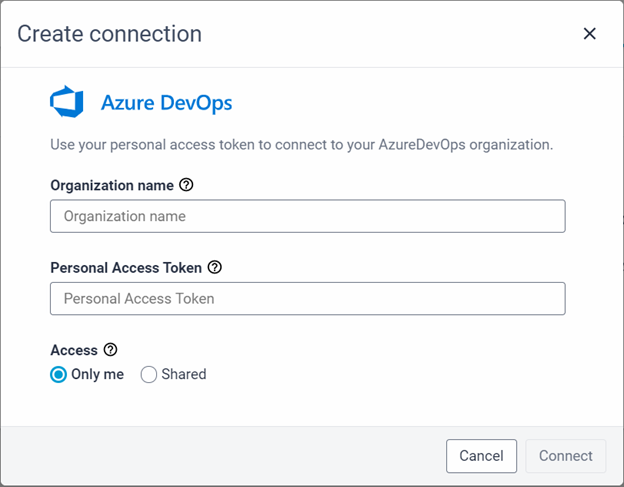The height and width of the screenshot is (487, 624).
Task: Click the personal access token description text
Action: click(x=302, y=145)
